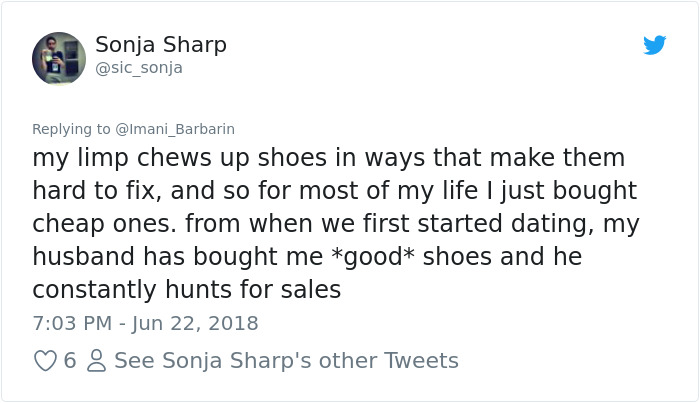
Task: Open the @sic_sonja handle link
Action: [139, 68]
